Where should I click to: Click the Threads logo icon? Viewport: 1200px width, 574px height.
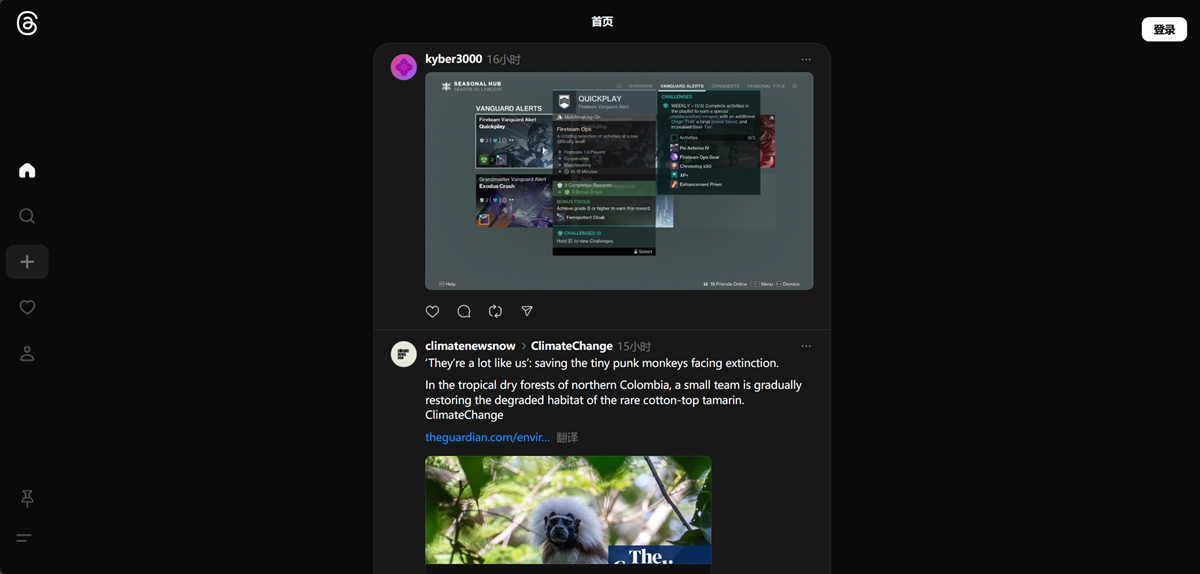coord(27,24)
